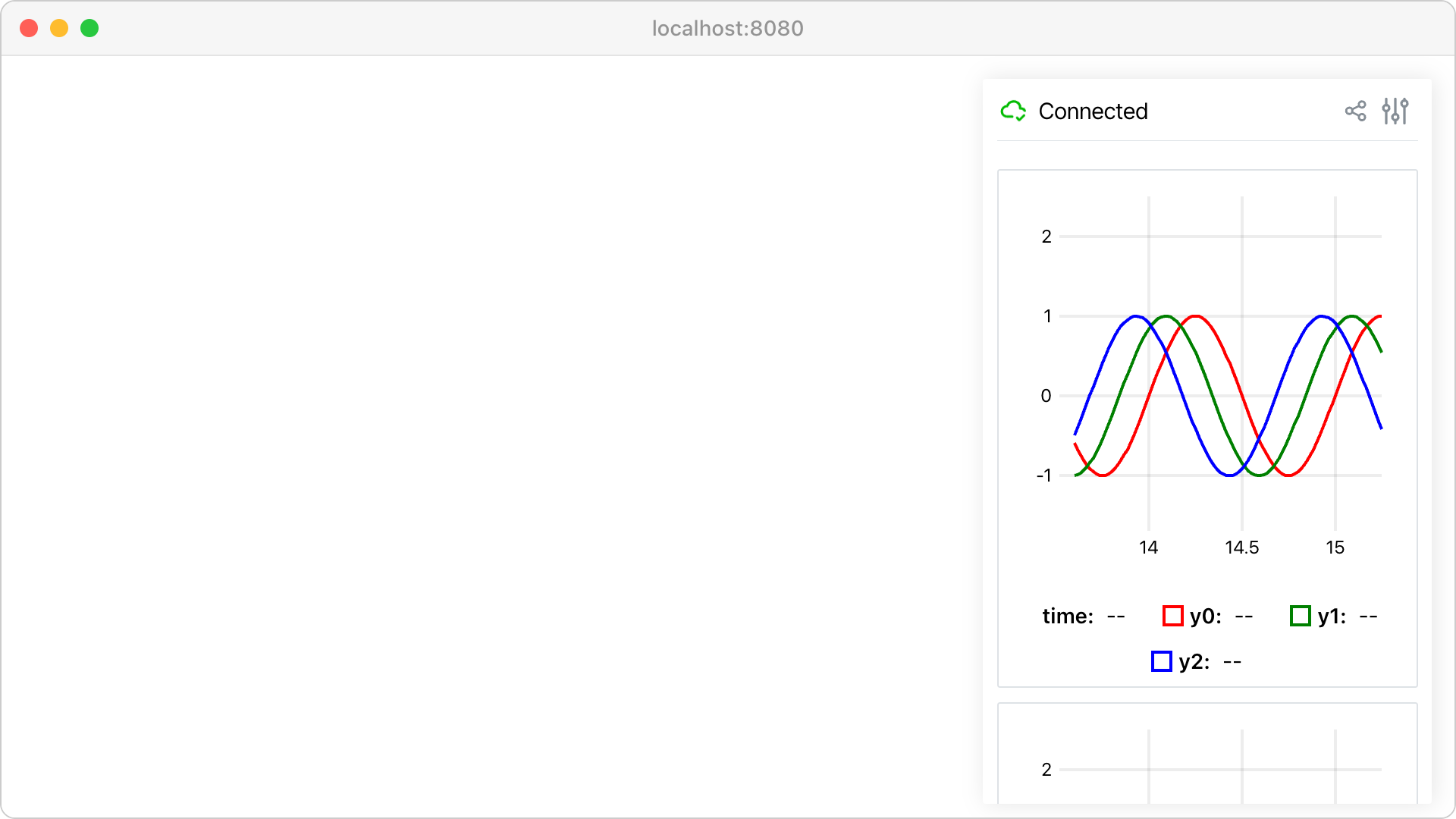Toggle the blue y2 series legend box
The height and width of the screenshot is (819, 1456).
pyautogui.click(x=1162, y=661)
